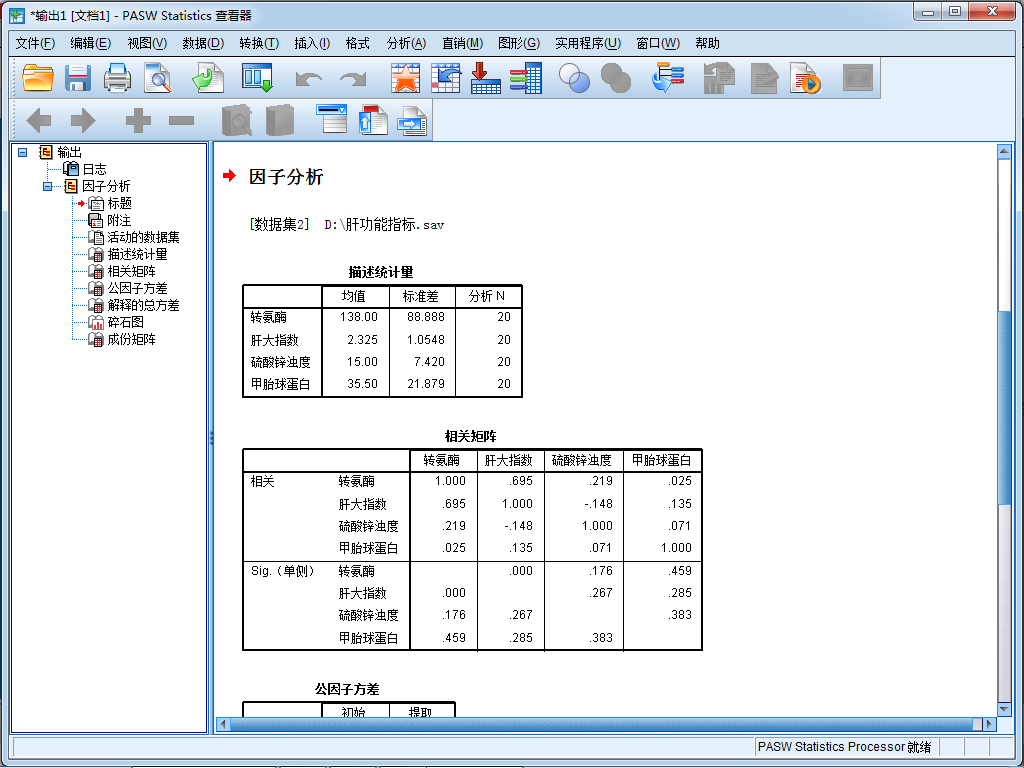
Task: Open the 窗口(W) menu
Action: pos(658,43)
